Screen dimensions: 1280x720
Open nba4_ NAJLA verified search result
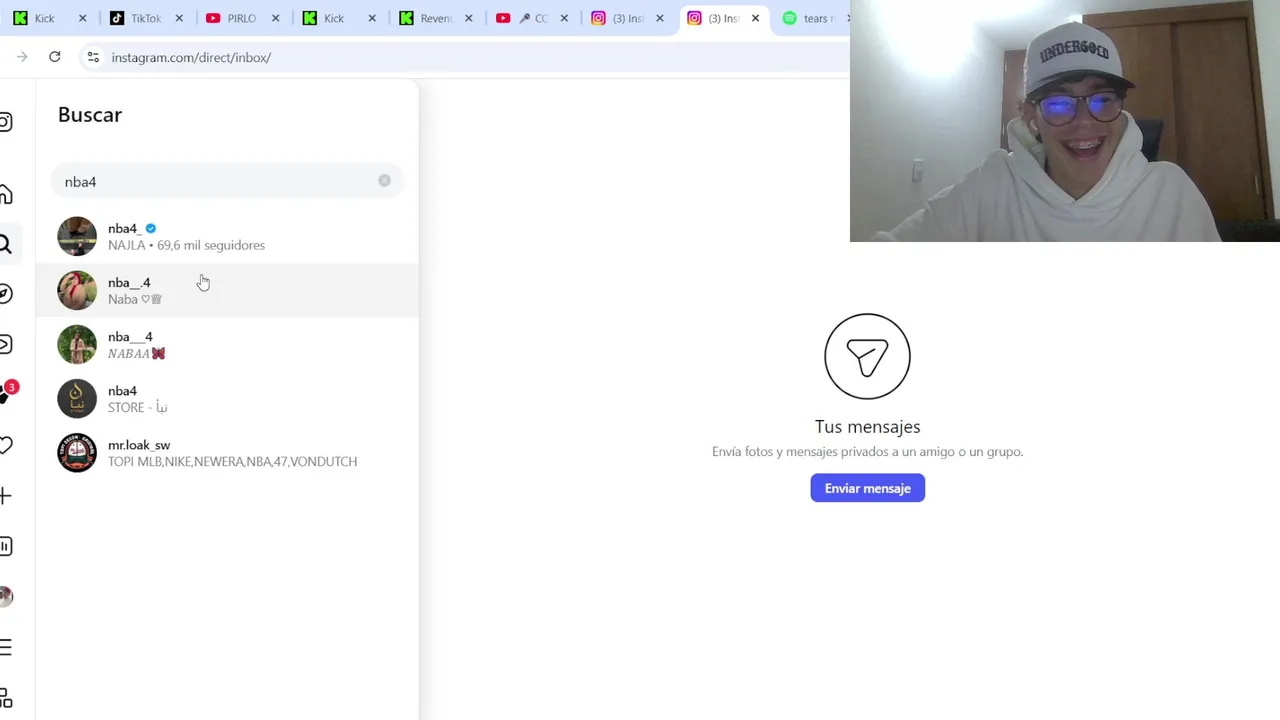[227, 236]
